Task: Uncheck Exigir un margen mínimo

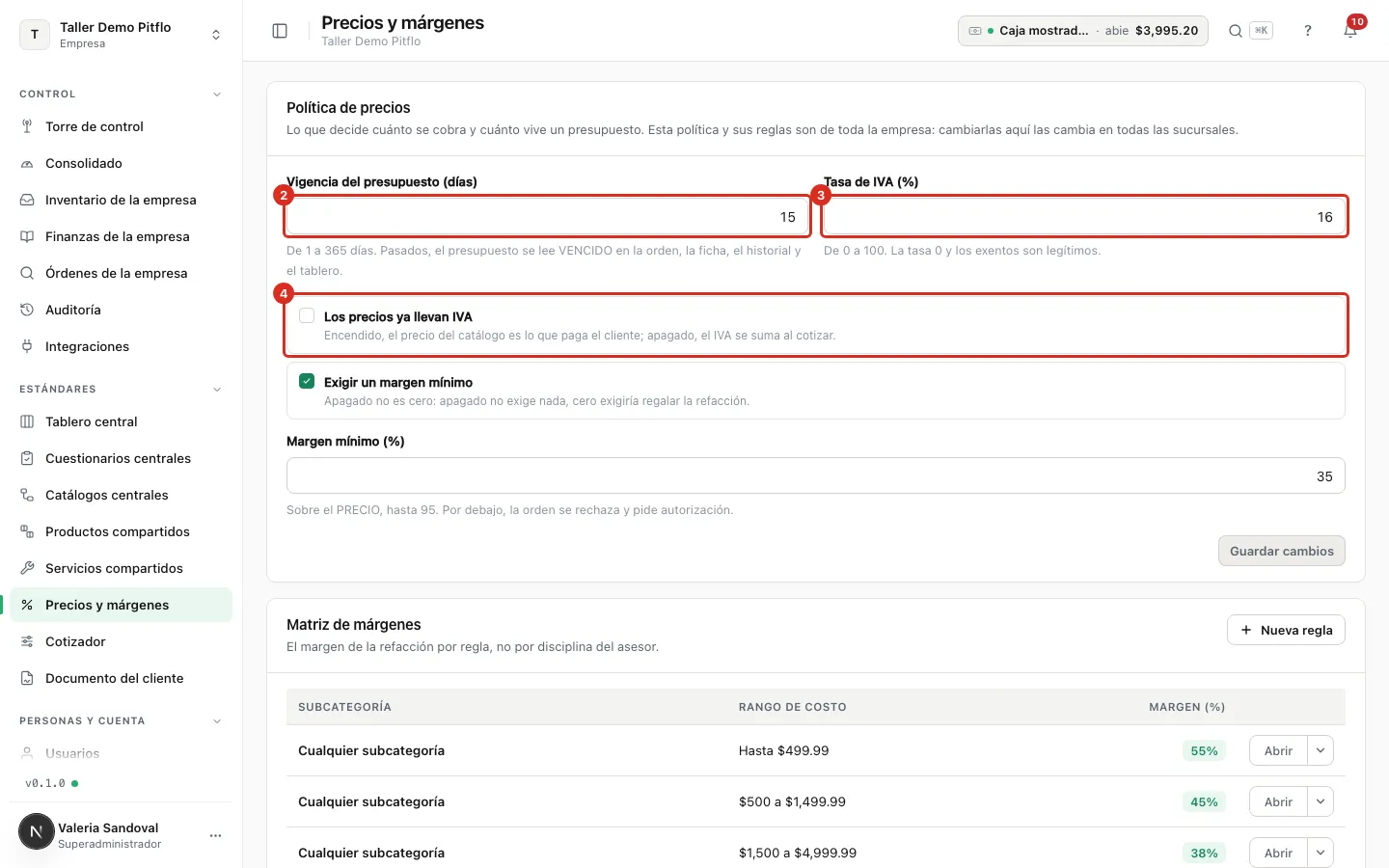Action: [307, 381]
